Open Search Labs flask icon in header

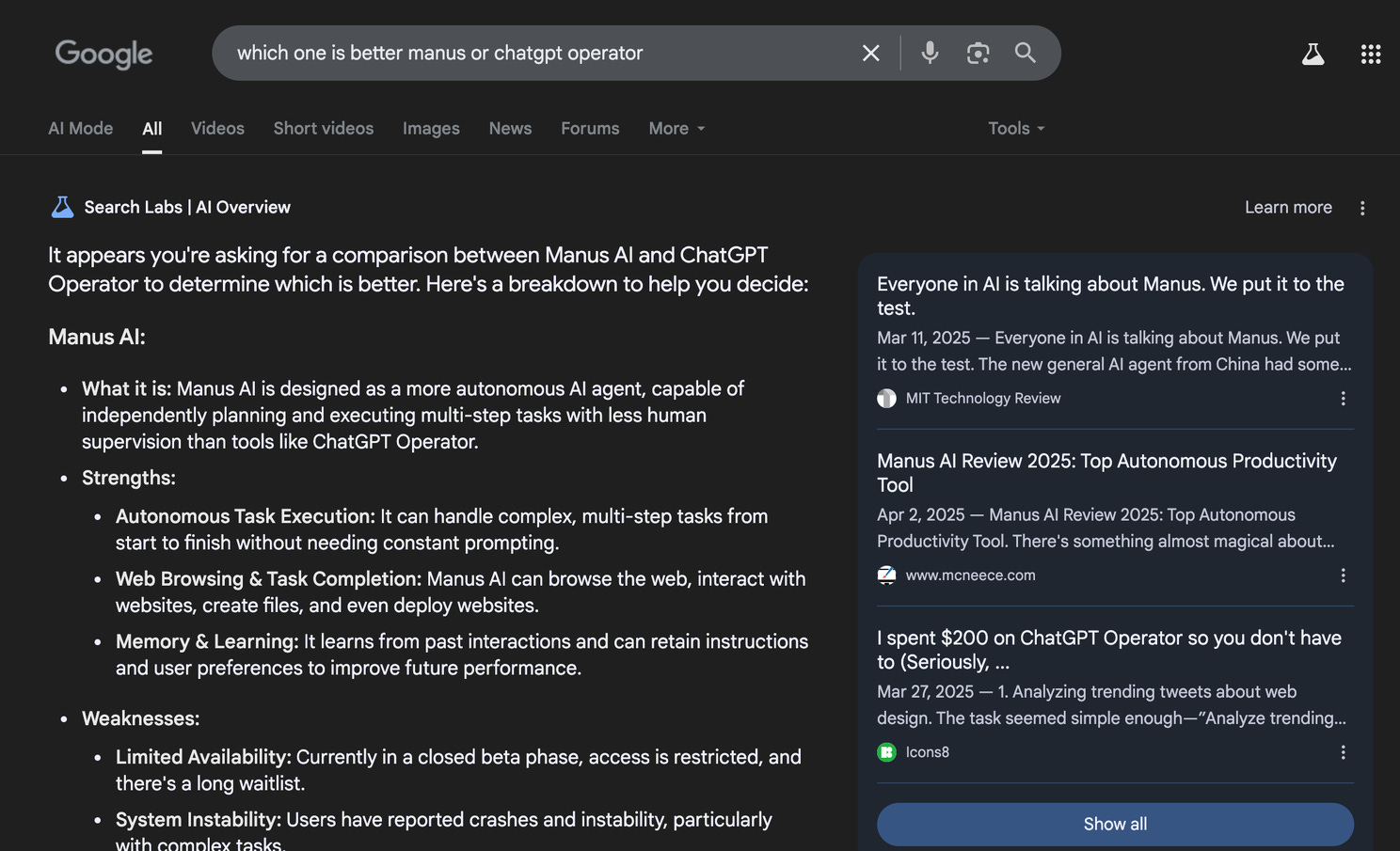1312,55
